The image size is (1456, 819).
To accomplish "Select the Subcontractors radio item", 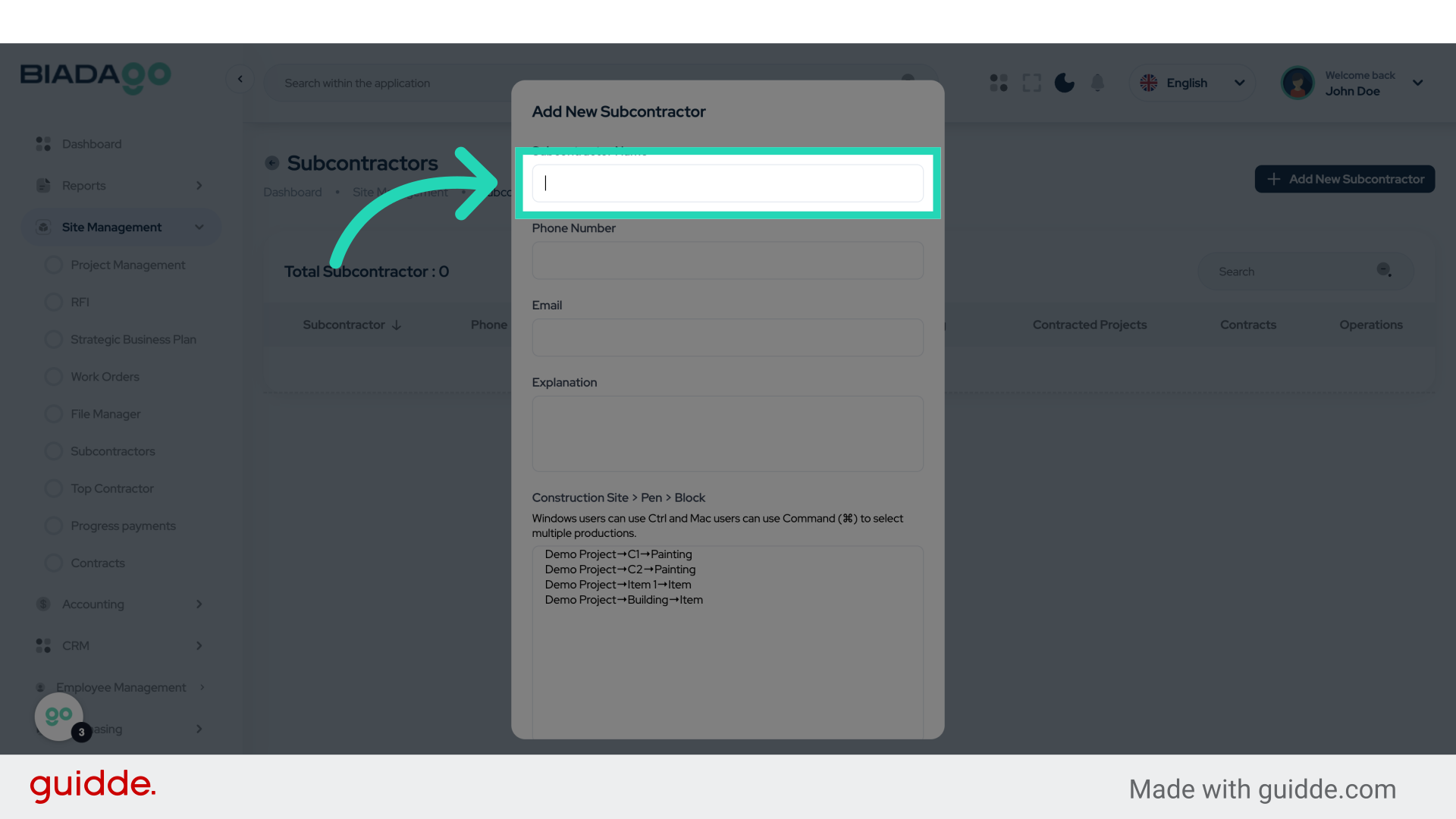I will point(53,450).
